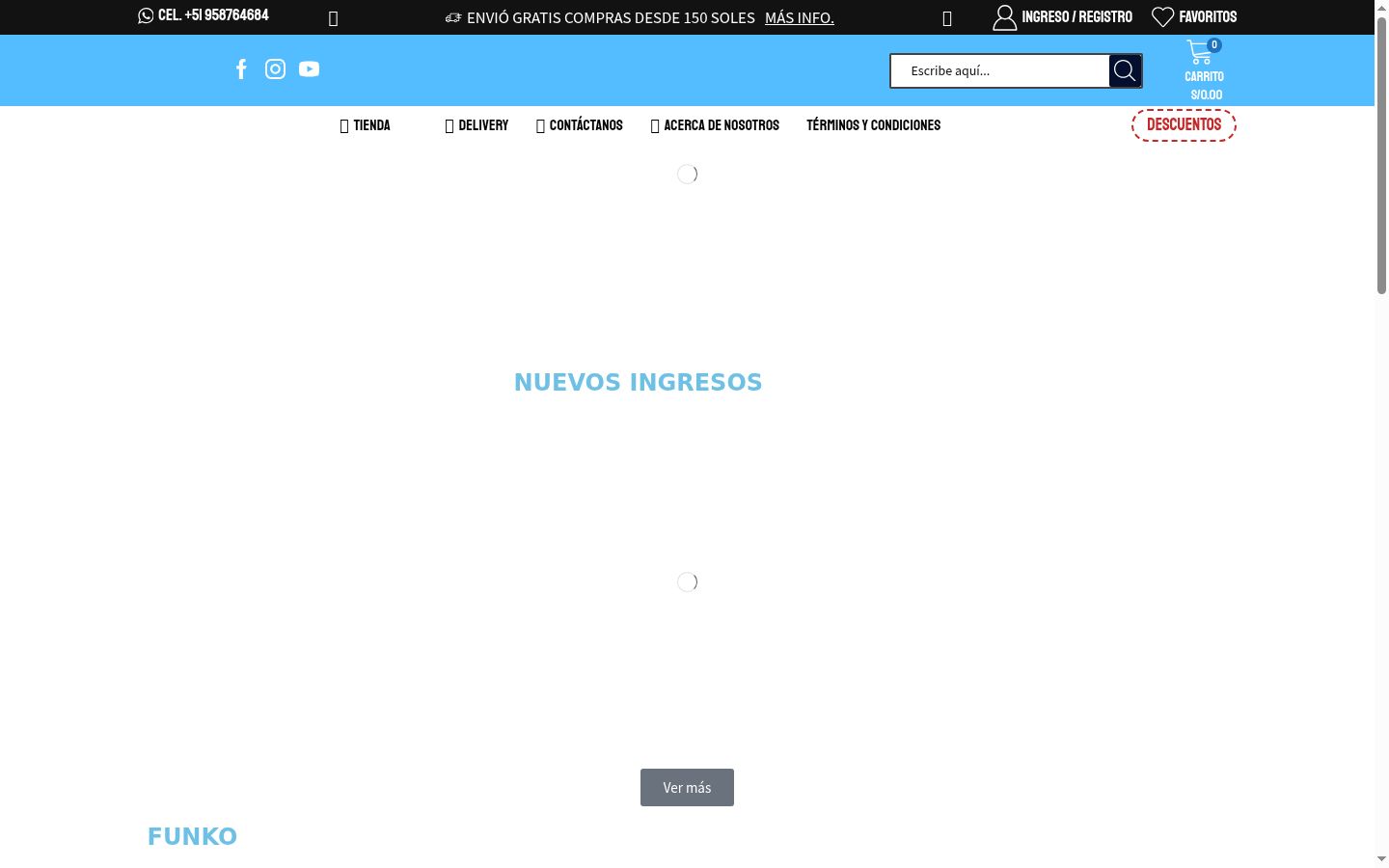Open the Favoritos link
Image resolution: width=1389 pixels, height=868 pixels.
1208,17
